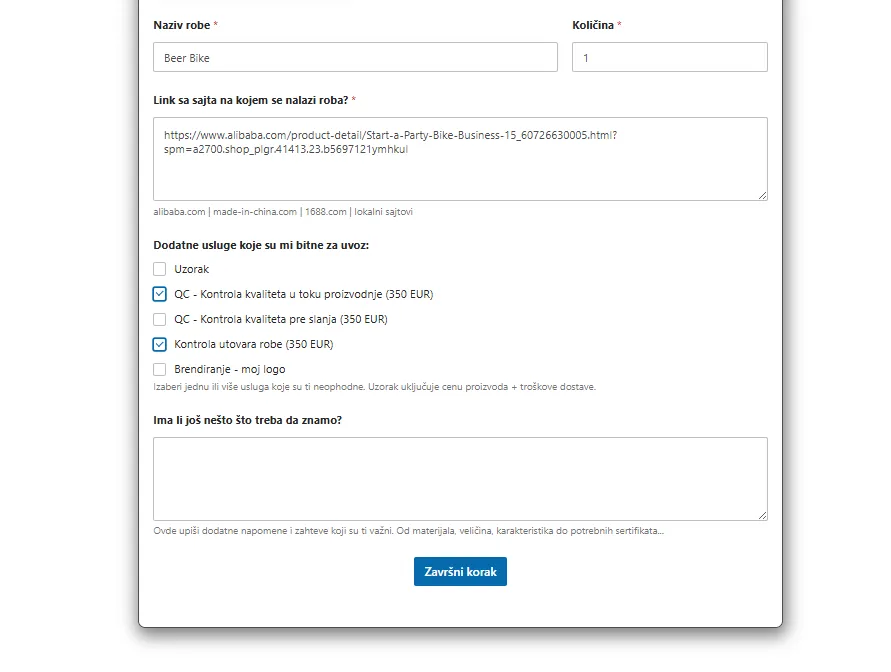Grab the link textarea resize handle
The image size is (891, 672).
[763, 195]
